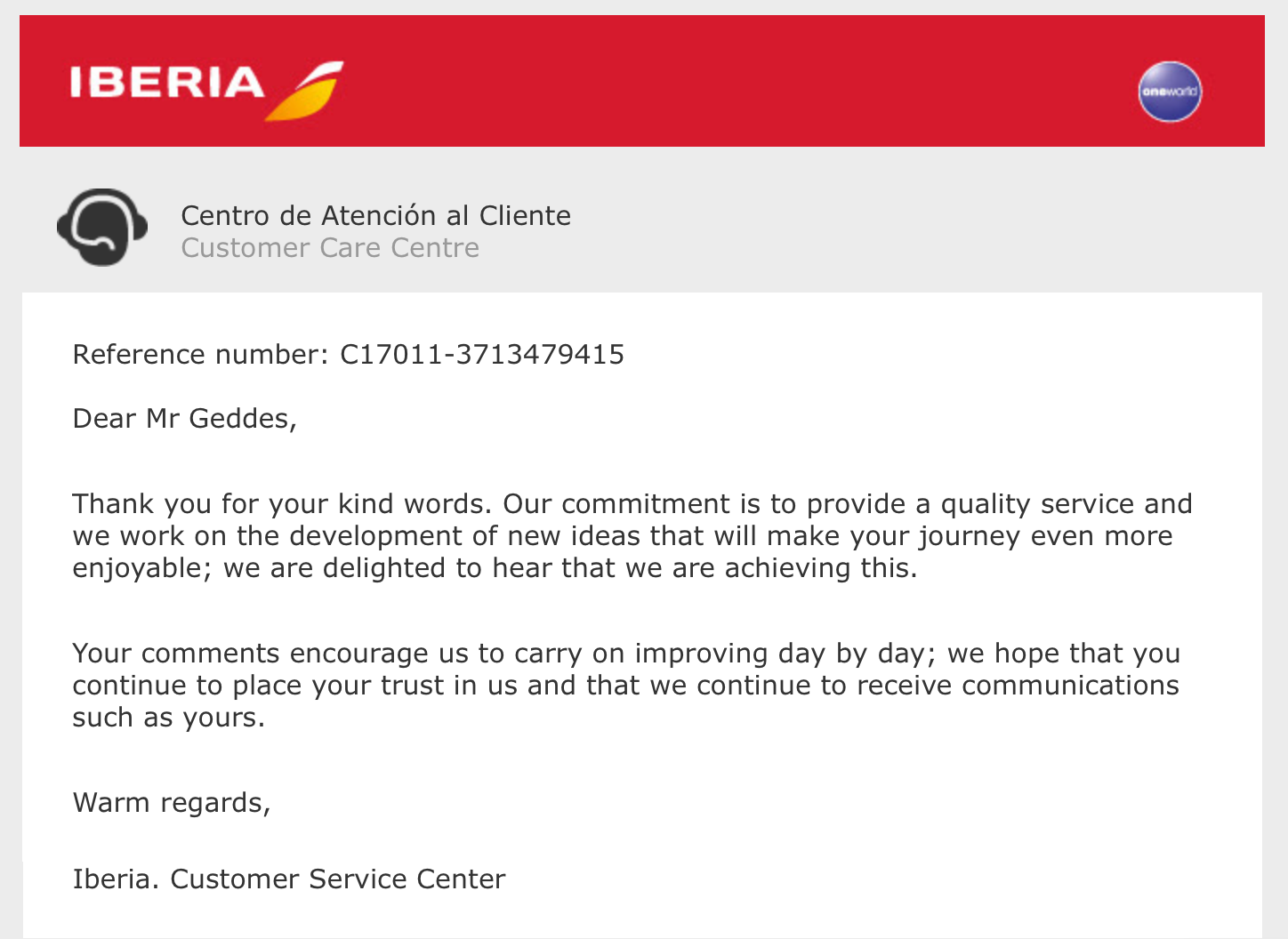Click the Iberia yellow tail swoosh
This screenshot has height=939, width=1288.
pos(307,92)
